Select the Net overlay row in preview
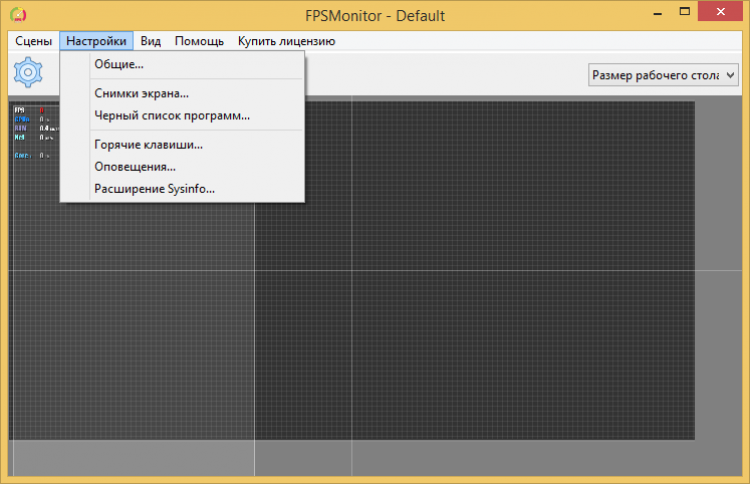 click(34, 137)
